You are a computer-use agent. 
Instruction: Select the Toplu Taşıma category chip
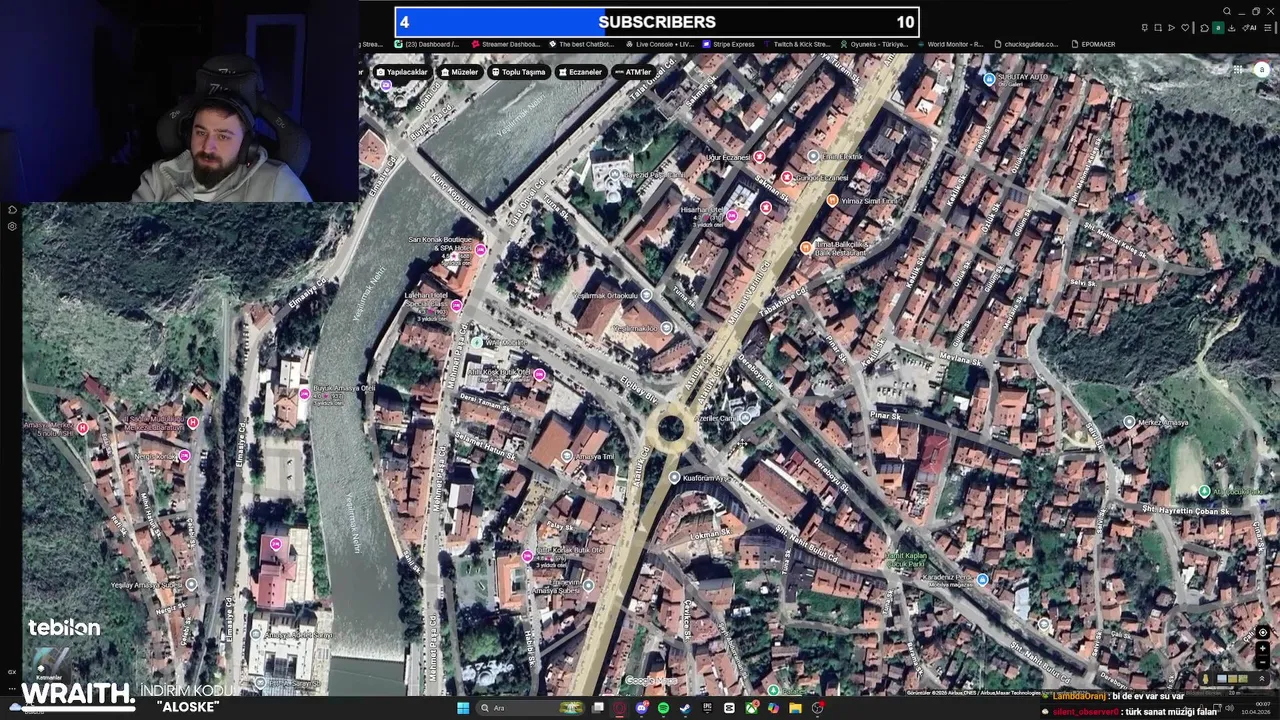[518, 72]
